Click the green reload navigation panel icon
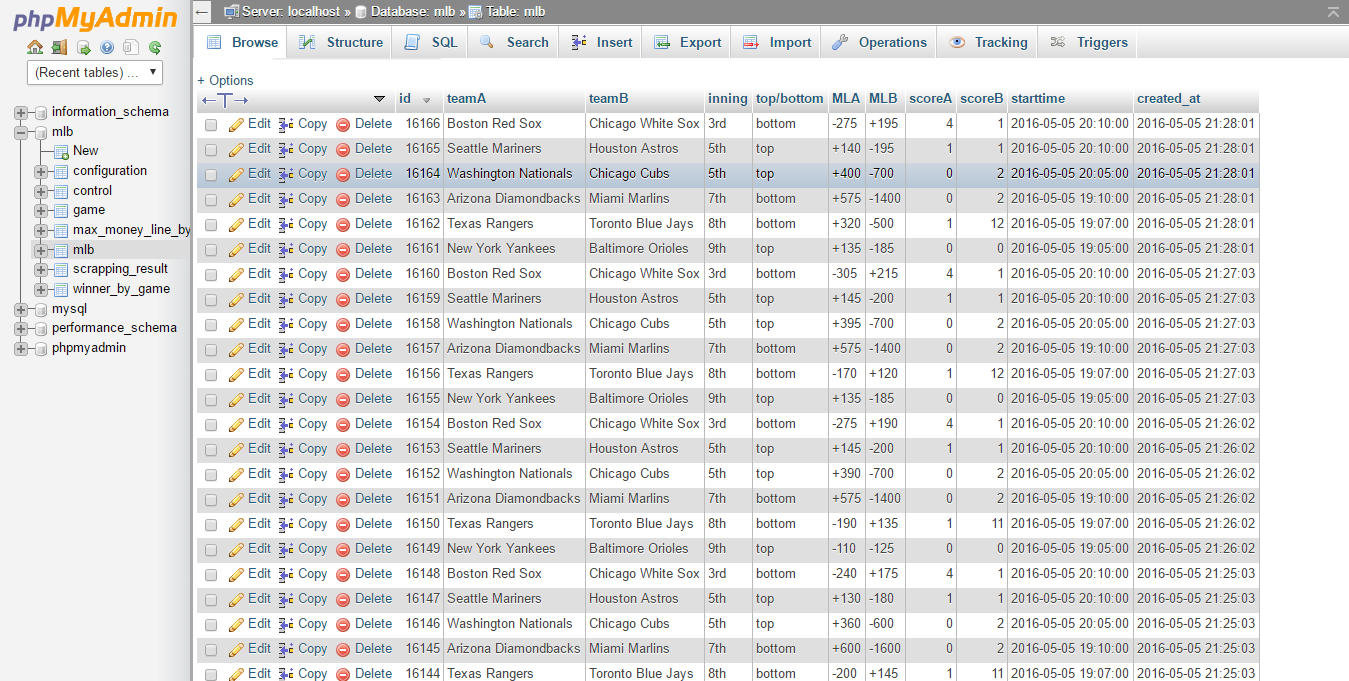Viewport: 1349px width, 681px height. (x=155, y=47)
